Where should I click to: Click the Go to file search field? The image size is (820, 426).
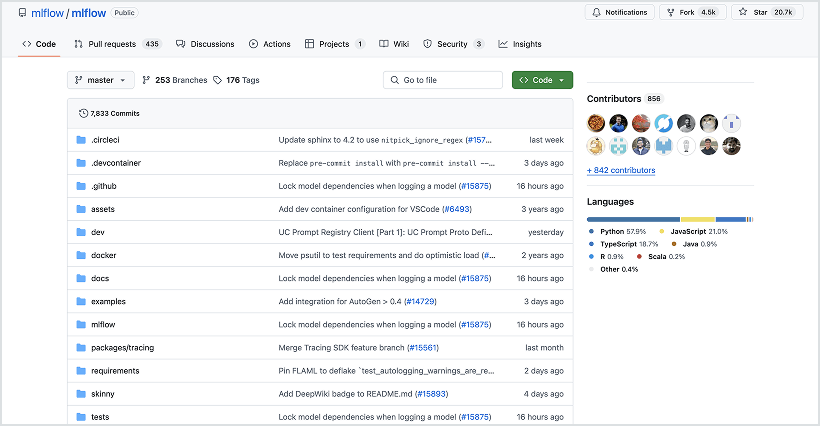(x=443, y=80)
